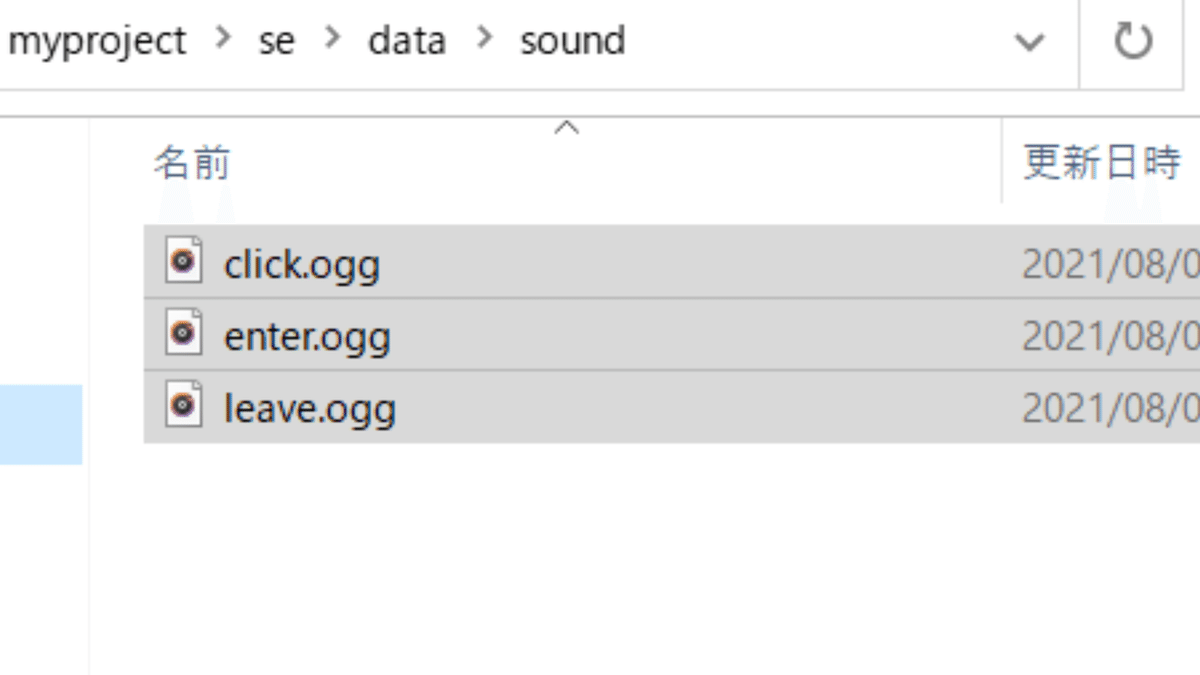
Task: Select the leave.ogg file name
Action: point(310,409)
